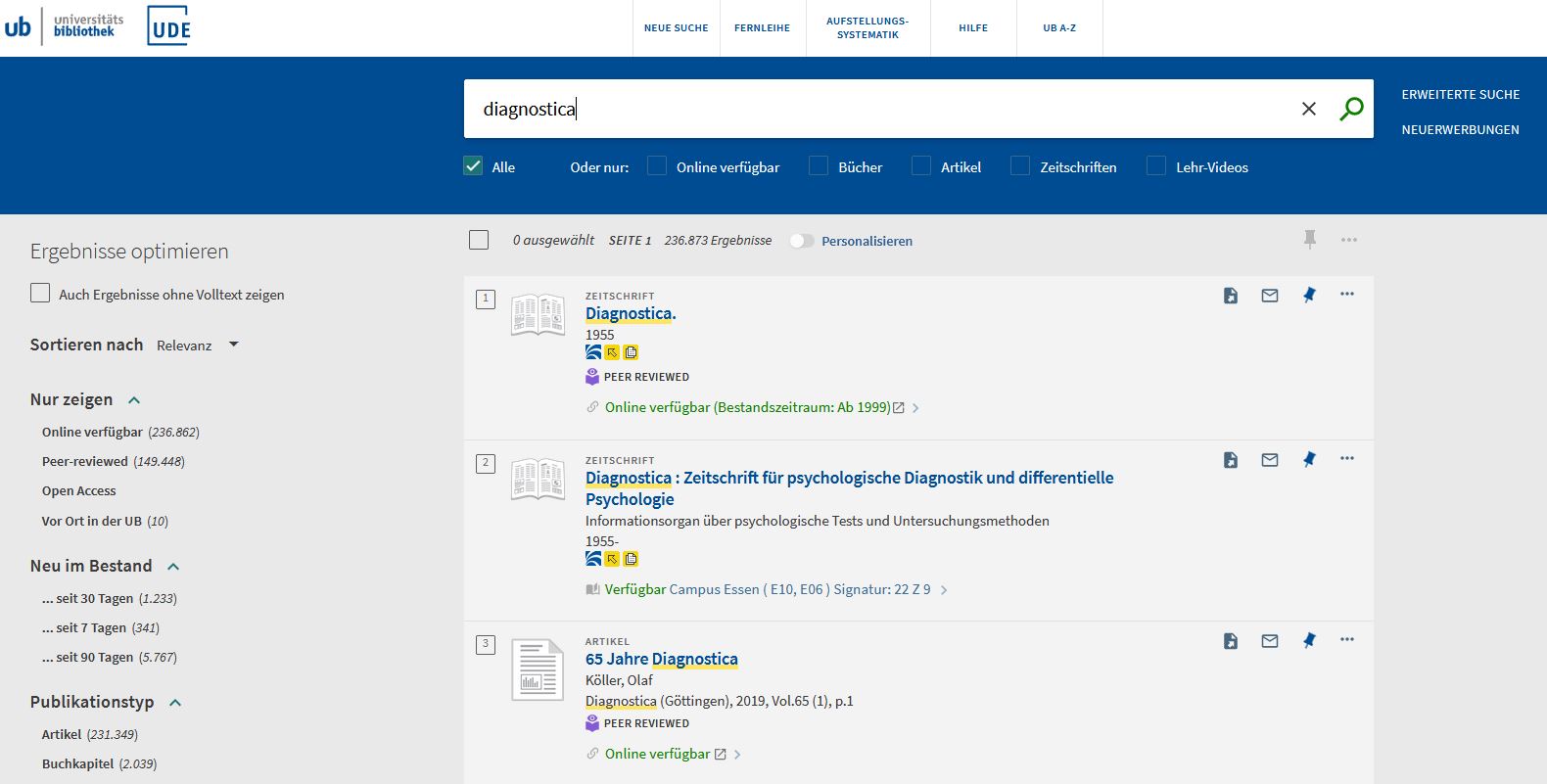Image resolution: width=1547 pixels, height=784 pixels.
Task: Tick the Zeitschriften checkbox under the search bar
Action: [1020, 166]
